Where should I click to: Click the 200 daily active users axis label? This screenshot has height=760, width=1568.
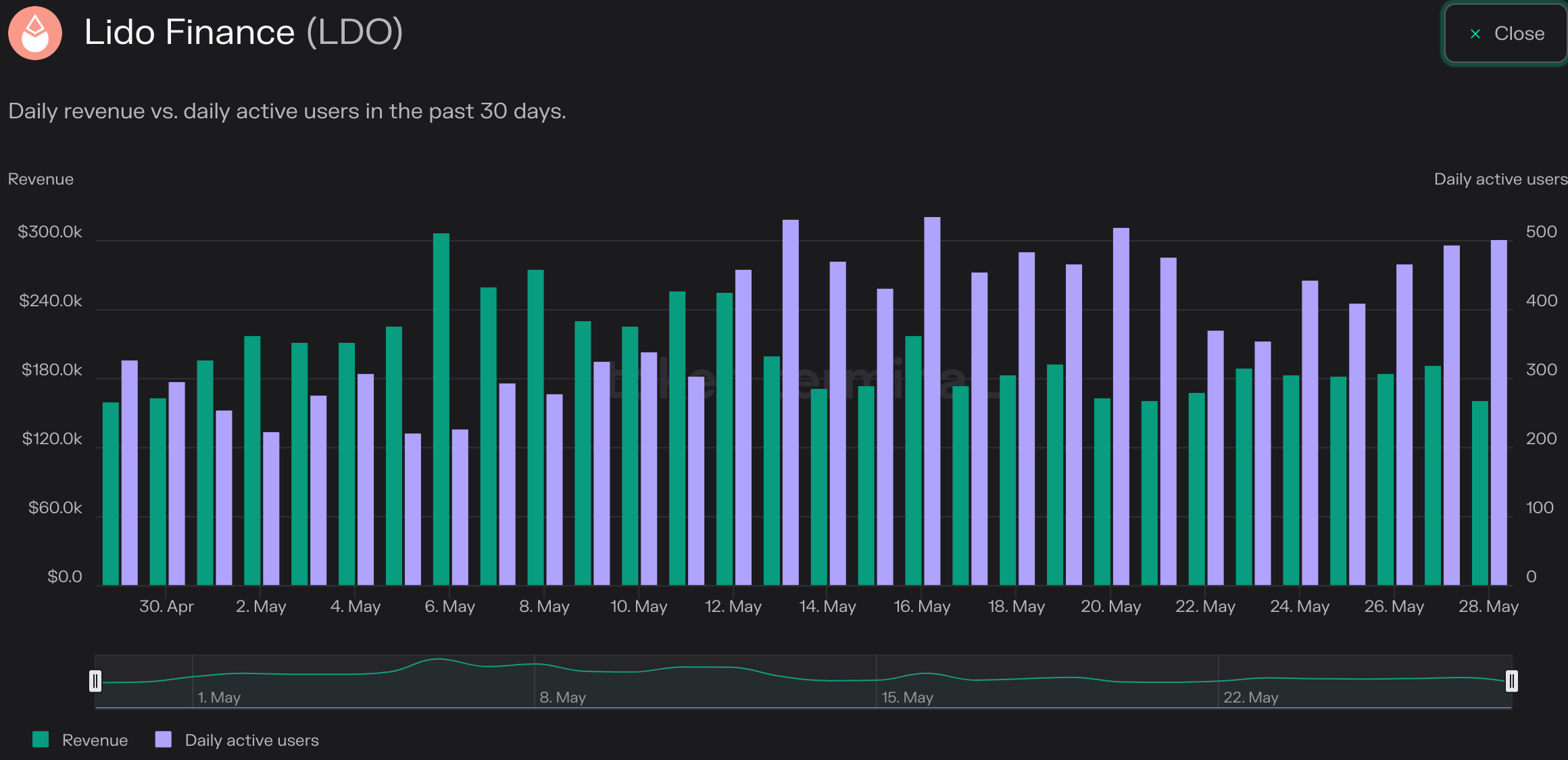pyautogui.click(x=1541, y=439)
